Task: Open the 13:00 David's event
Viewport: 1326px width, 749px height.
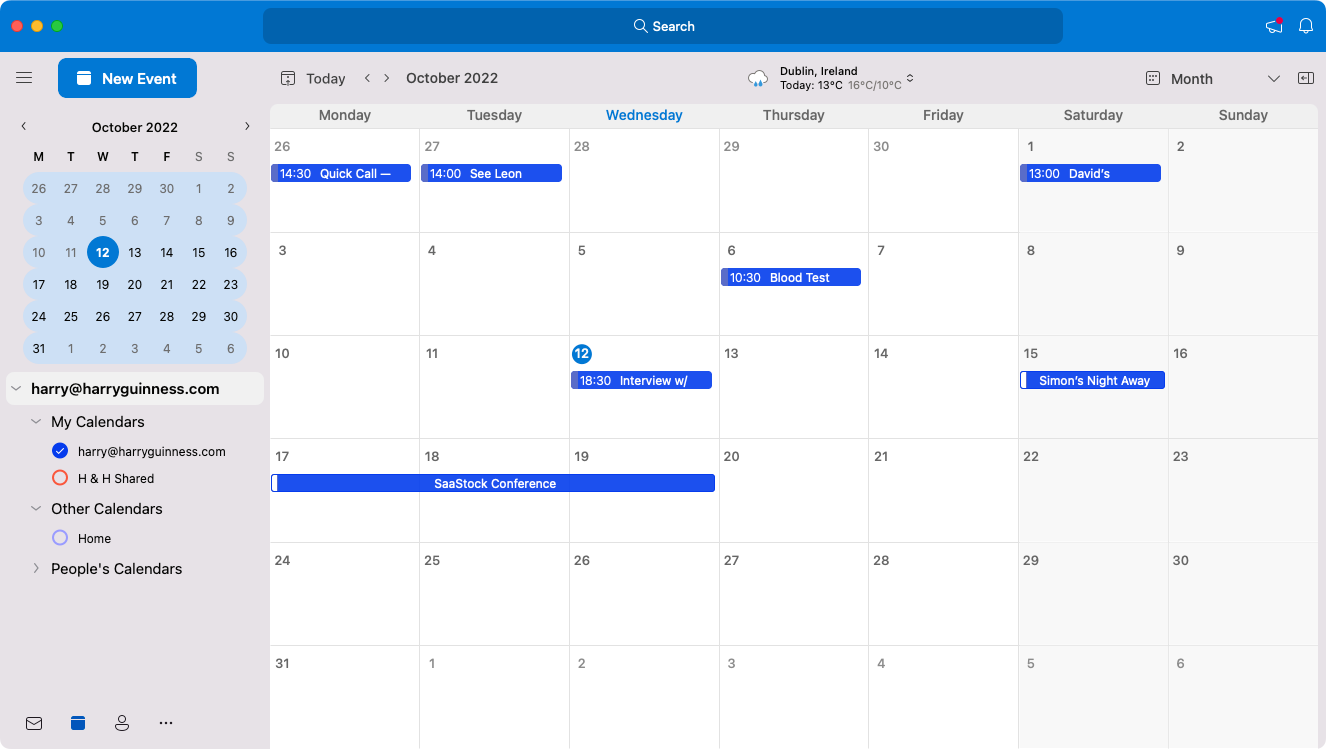Action: (x=1090, y=173)
